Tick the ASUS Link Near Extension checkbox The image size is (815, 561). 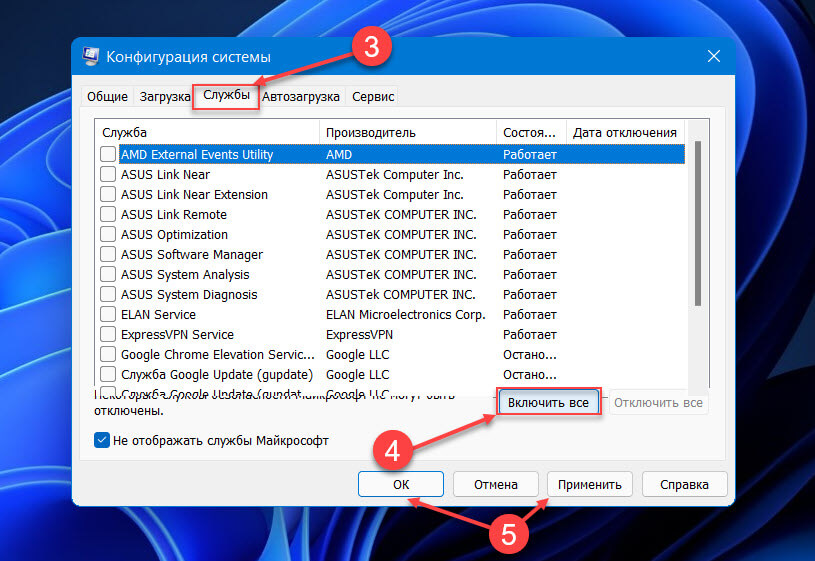coord(108,194)
